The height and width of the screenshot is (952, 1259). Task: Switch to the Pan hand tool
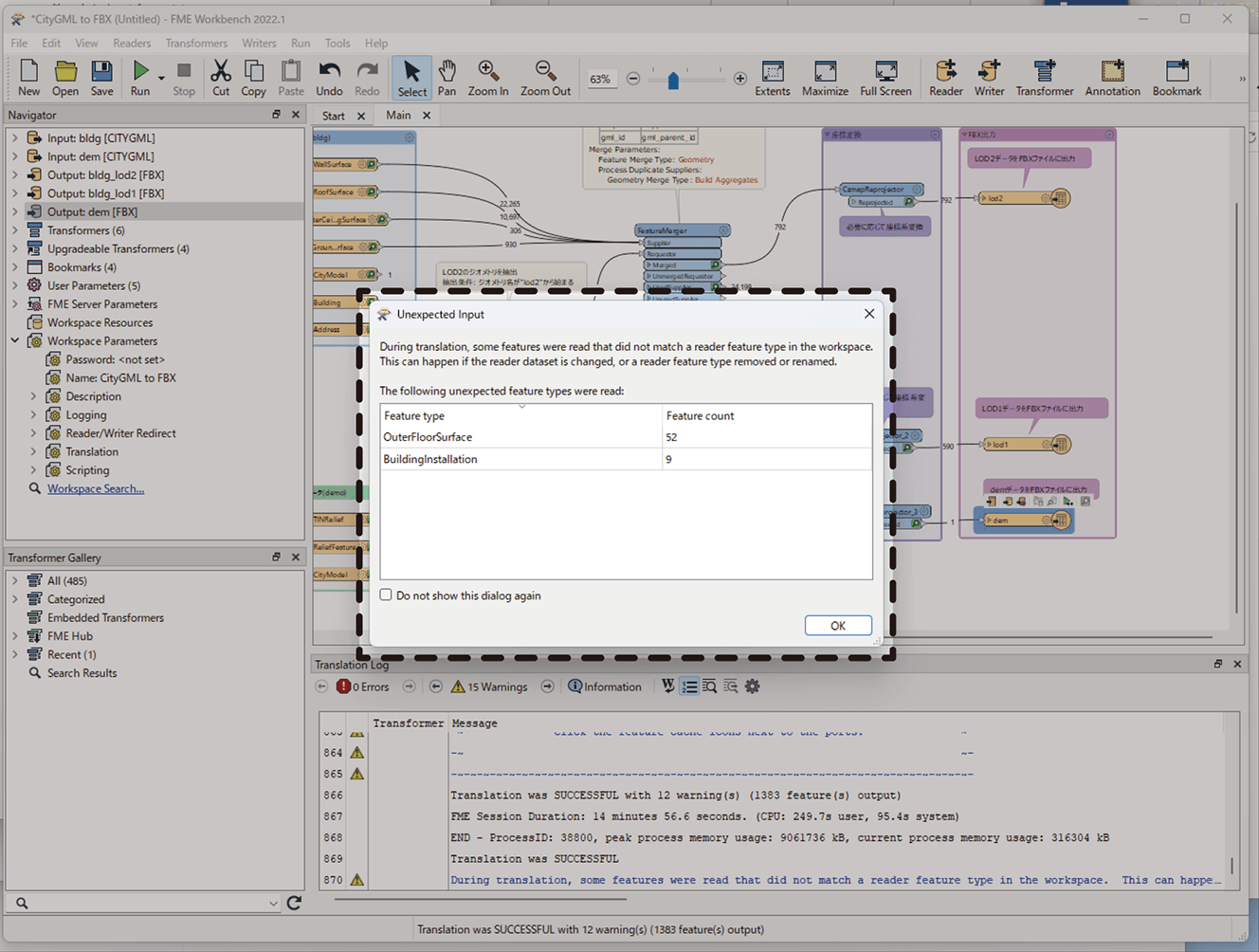pyautogui.click(x=447, y=78)
